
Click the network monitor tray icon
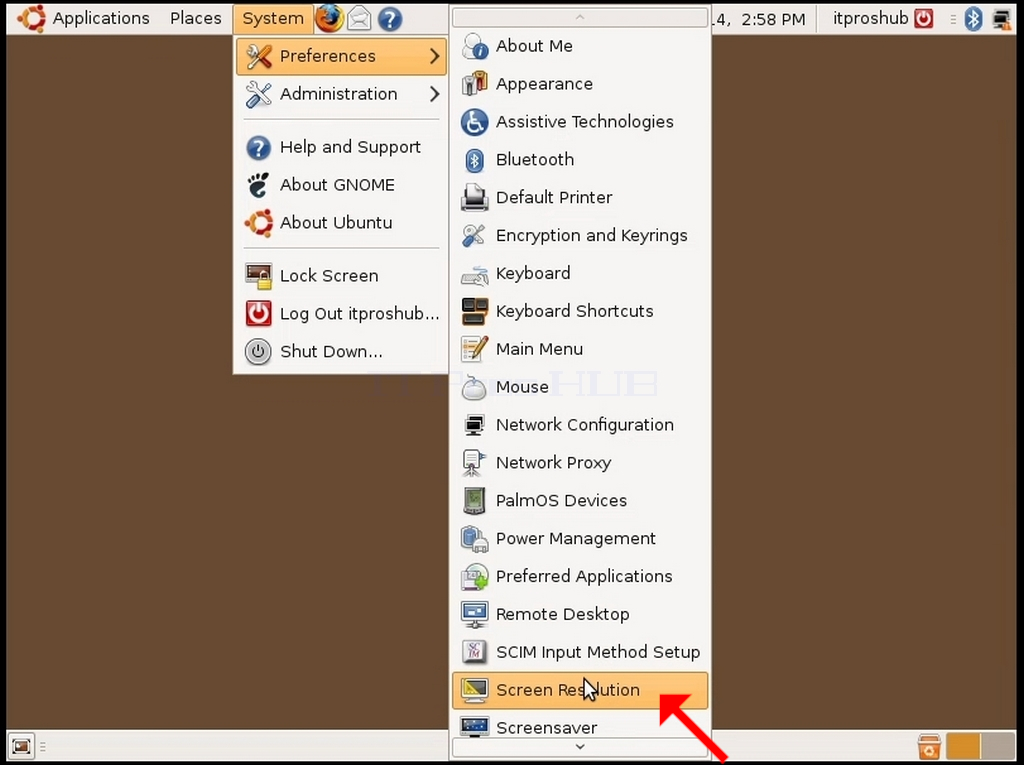coord(1001,19)
